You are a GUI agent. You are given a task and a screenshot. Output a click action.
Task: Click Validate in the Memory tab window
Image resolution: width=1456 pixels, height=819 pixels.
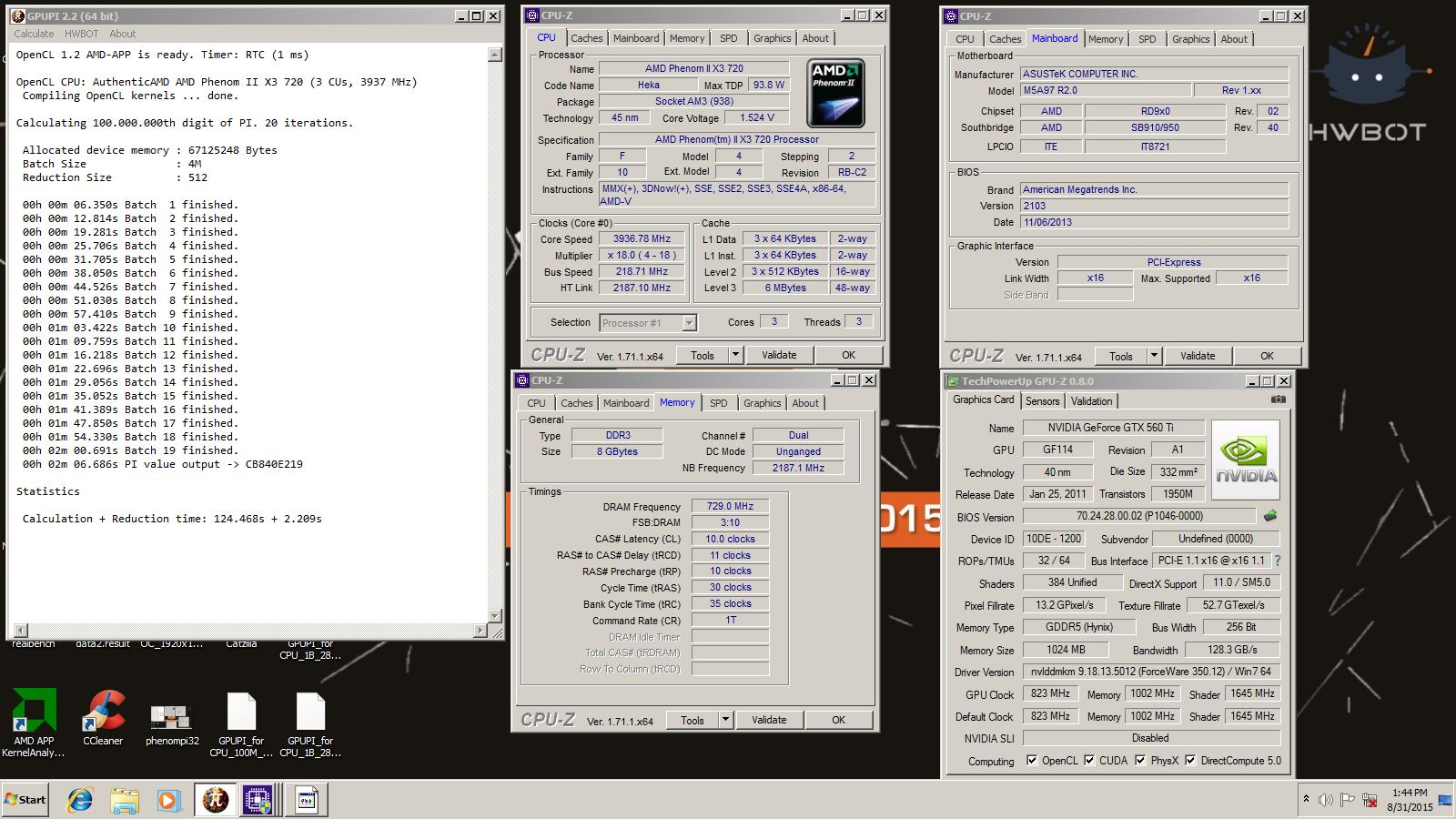[x=769, y=720]
